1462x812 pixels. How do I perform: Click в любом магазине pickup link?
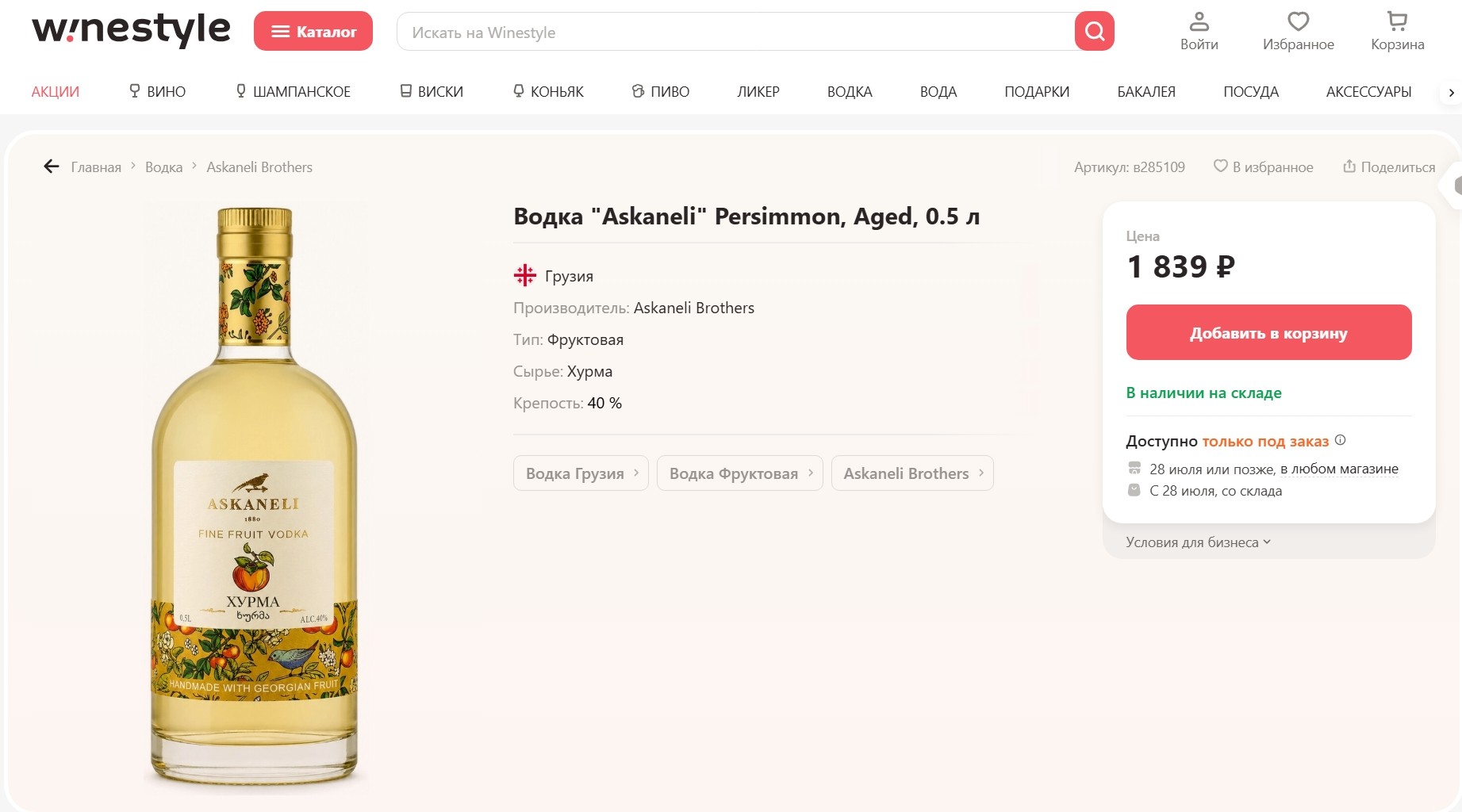[x=1339, y=469]
